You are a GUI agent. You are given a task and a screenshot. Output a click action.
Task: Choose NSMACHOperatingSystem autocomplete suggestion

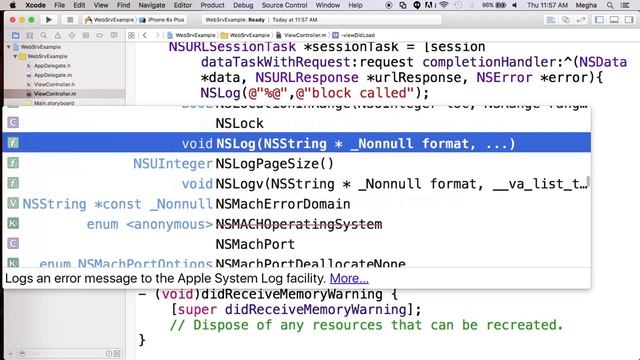(x=297, y=224)
